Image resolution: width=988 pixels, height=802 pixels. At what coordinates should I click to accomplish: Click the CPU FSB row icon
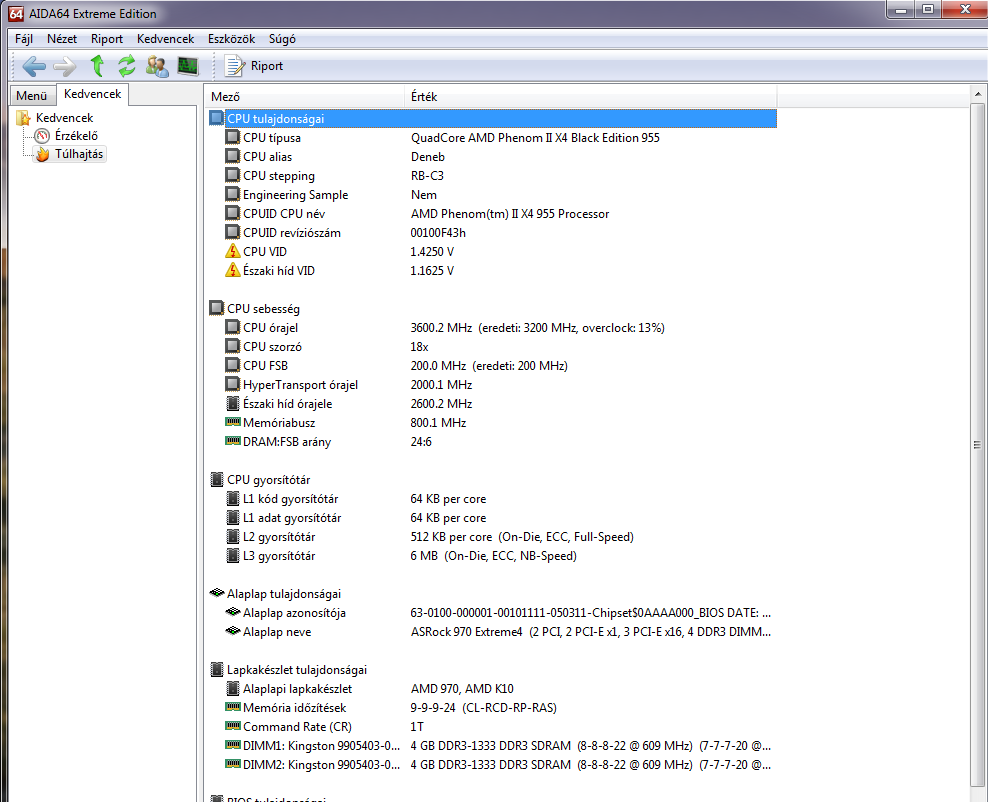tap(233, 365)
